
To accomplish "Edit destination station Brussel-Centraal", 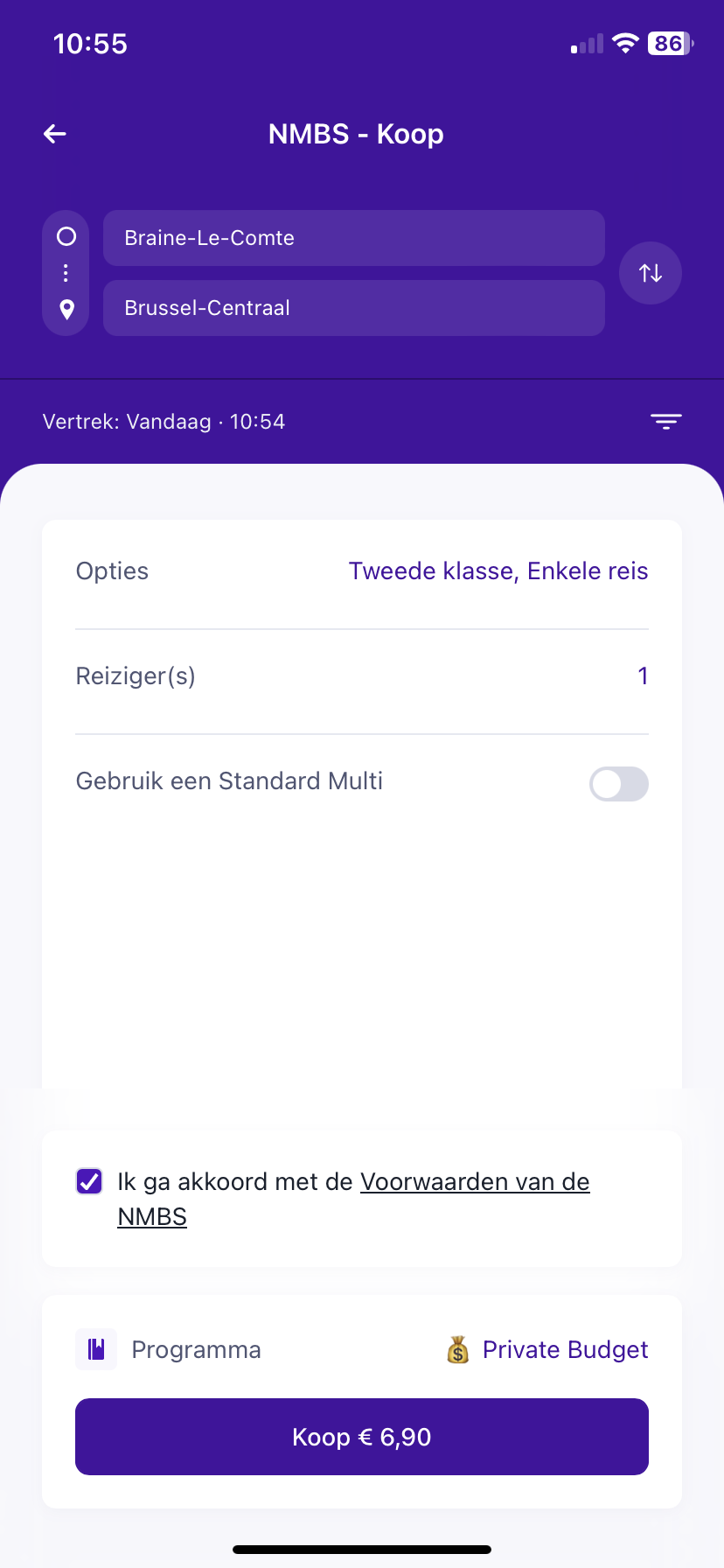I will click(x=353, y=308).
